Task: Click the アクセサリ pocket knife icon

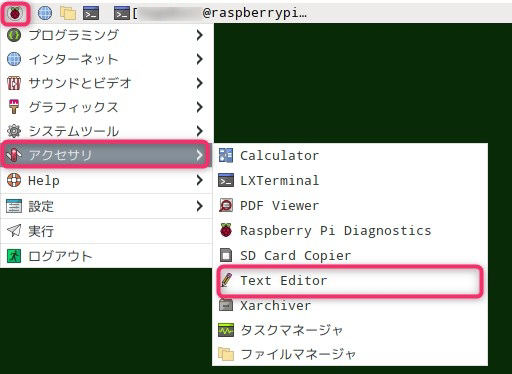Action: pyautogui.click(x=14, y=155)
